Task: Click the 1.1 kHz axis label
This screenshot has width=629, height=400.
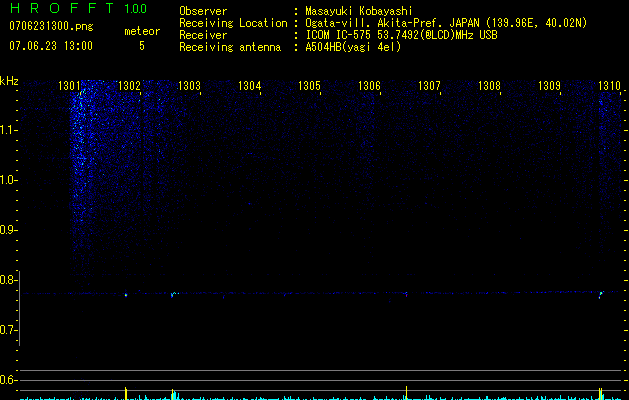Action: [x=8, y=130]
